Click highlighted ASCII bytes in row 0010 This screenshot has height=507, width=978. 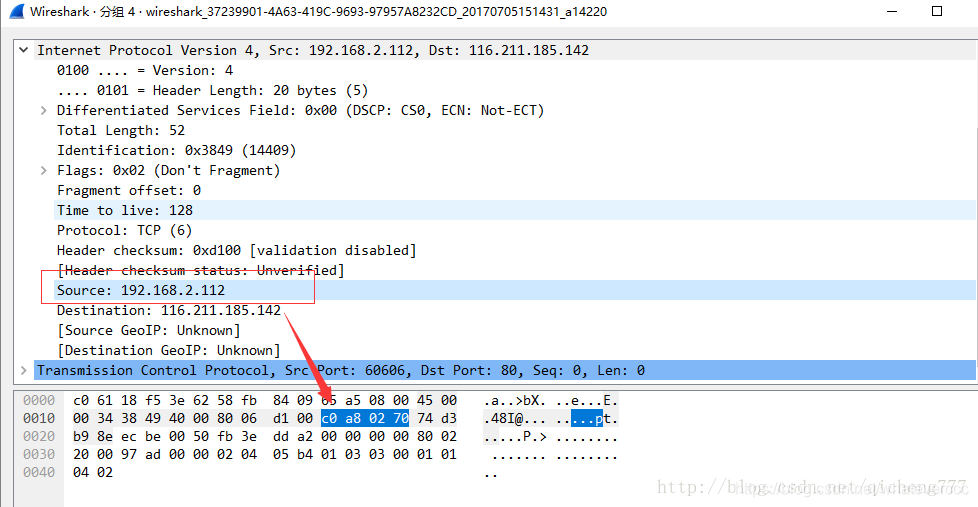(587, 418)
